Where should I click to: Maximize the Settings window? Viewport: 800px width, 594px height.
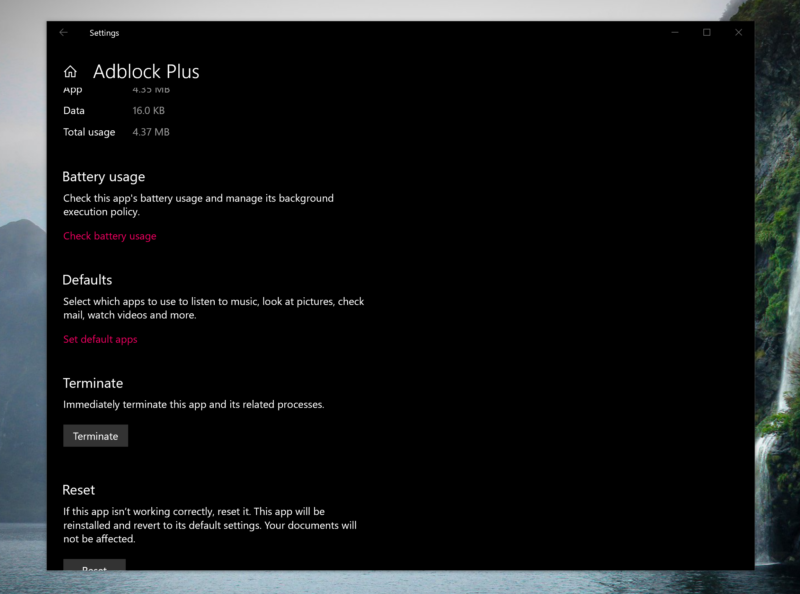pyautogui.click(x=707, y=32)
